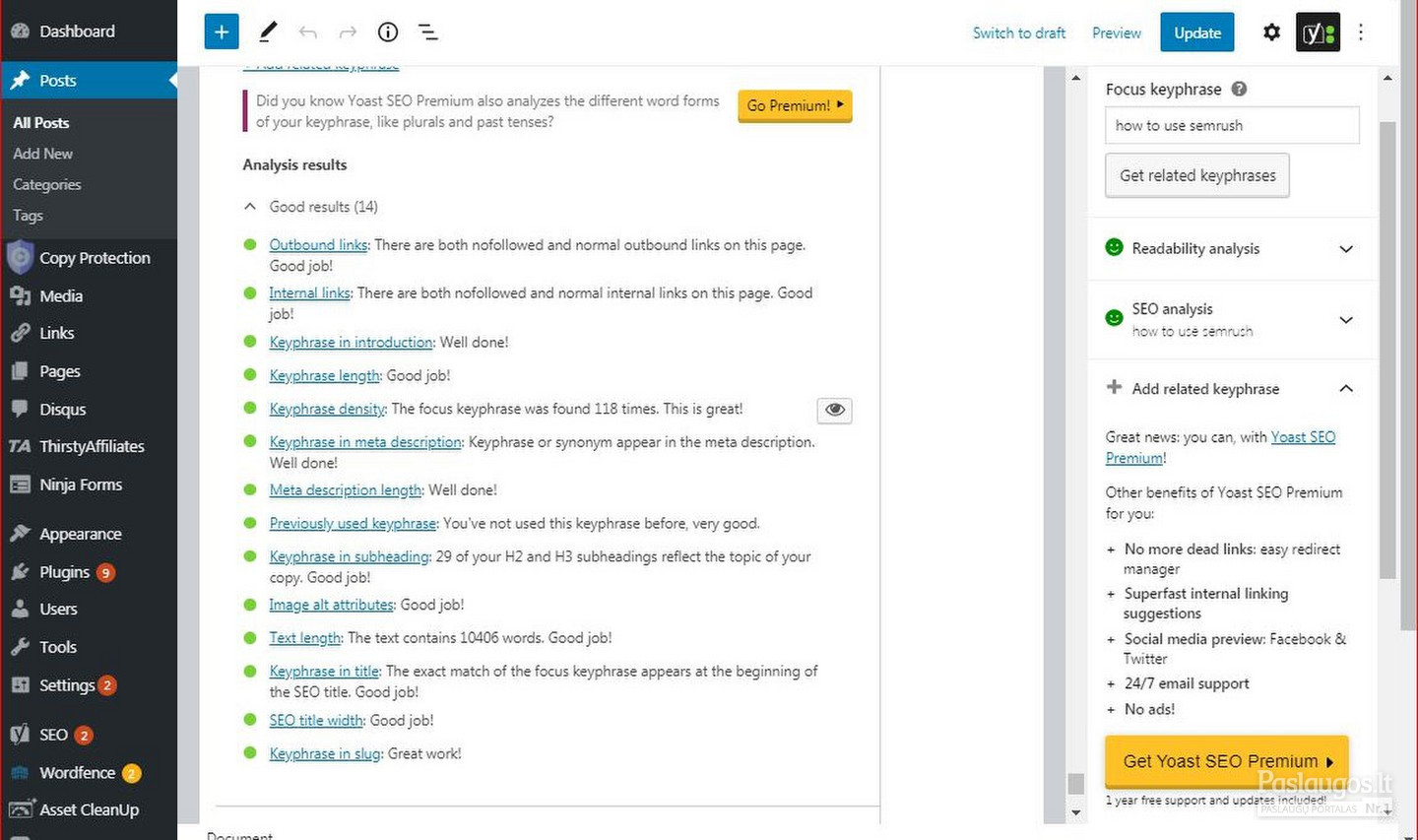
Task: Open All Posts submenu item
Action: pos(41,123)
